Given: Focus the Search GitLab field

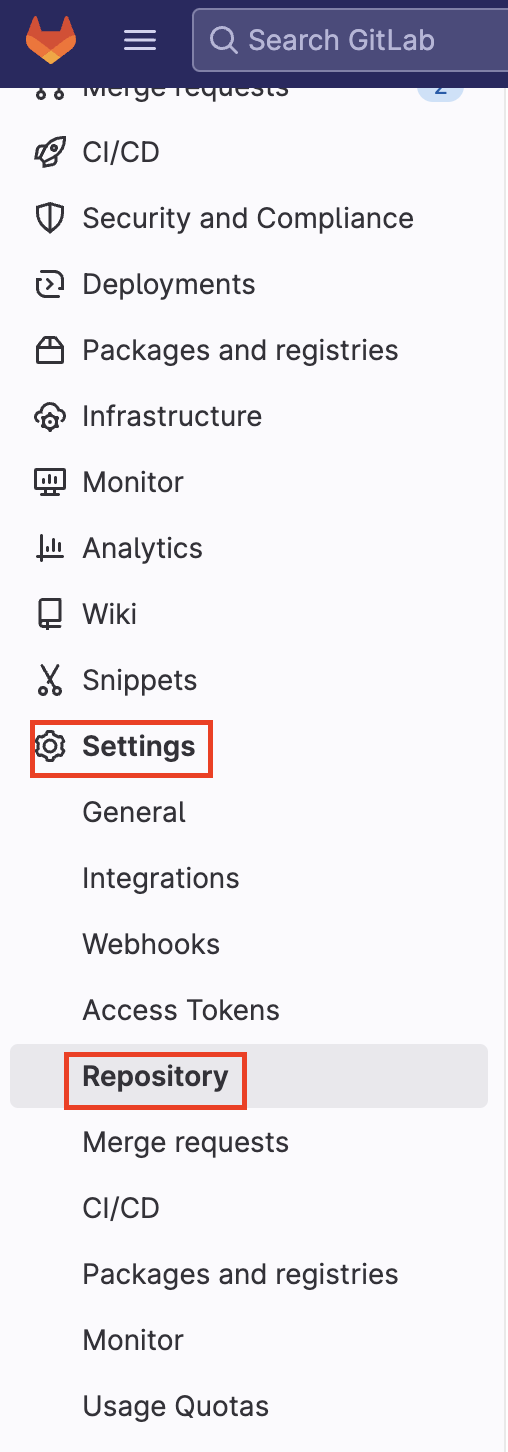Looking at the screenshot, I should click(x=349, y=40).
